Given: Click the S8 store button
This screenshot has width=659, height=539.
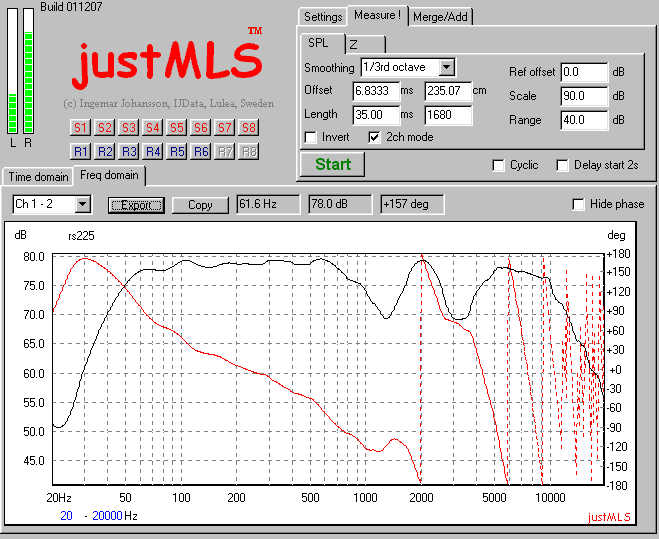Looking at the screenshot, I should [248, 128].
